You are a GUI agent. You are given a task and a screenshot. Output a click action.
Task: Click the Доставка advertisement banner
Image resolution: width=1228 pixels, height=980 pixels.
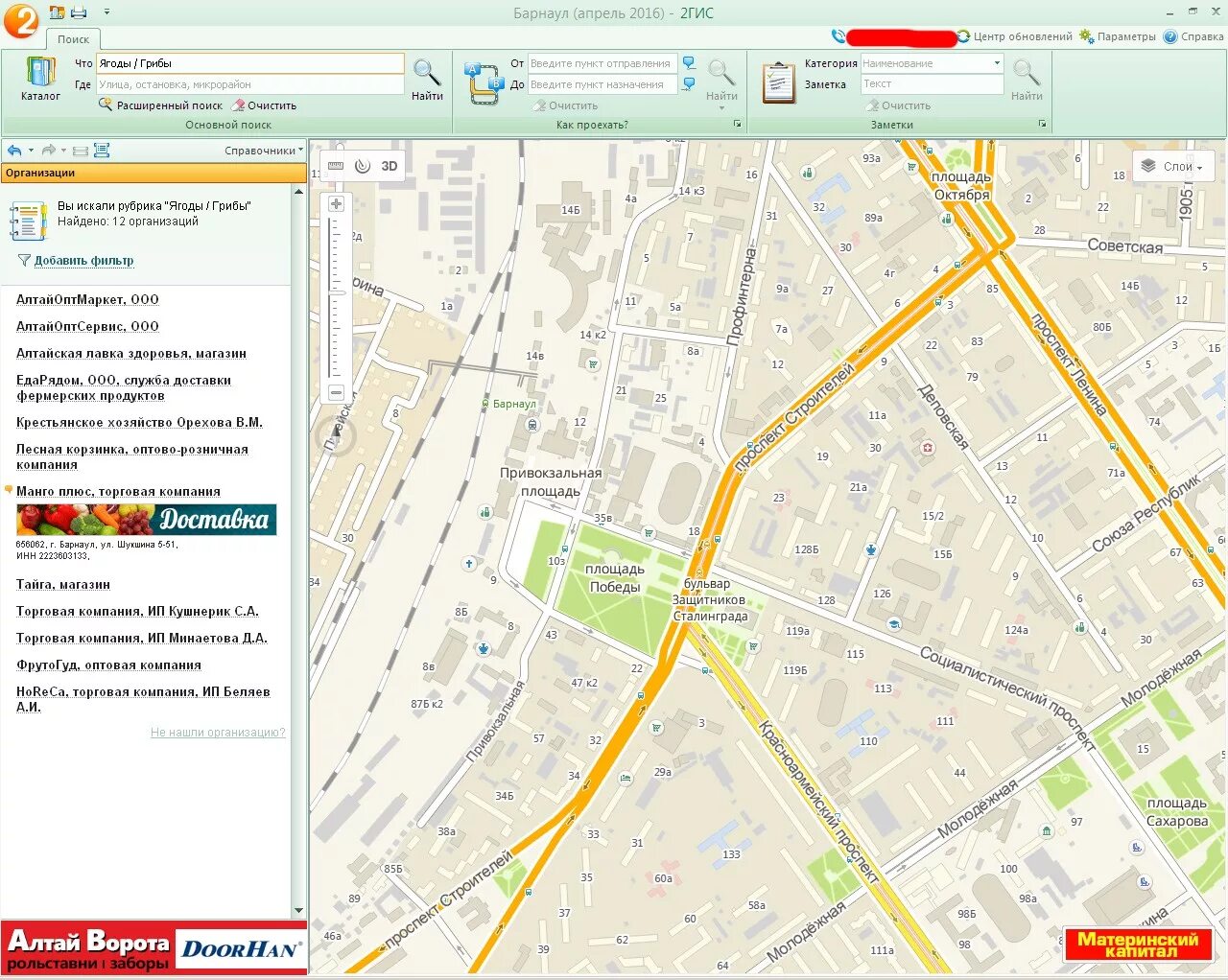coord(147,520)
